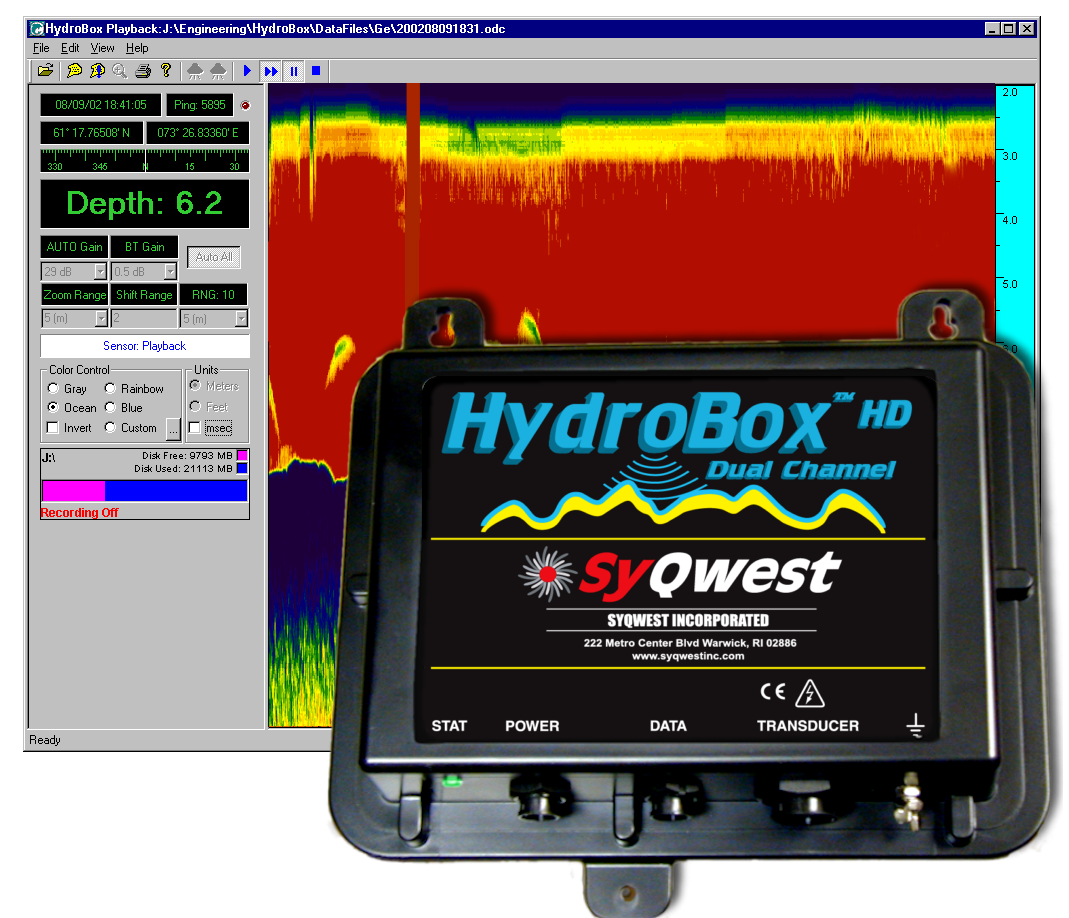Click the RNG: 10 button
The height and width of the screenshot is (918, 1069).
click(x=213, y=294)
